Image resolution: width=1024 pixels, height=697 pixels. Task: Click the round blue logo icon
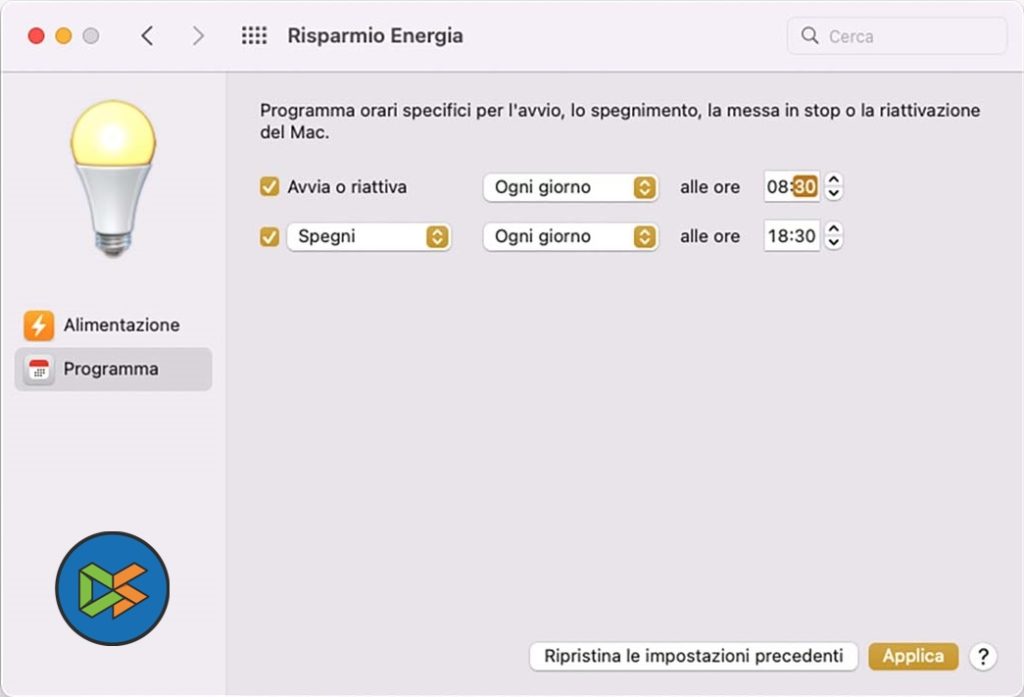[x=113, y=588]
